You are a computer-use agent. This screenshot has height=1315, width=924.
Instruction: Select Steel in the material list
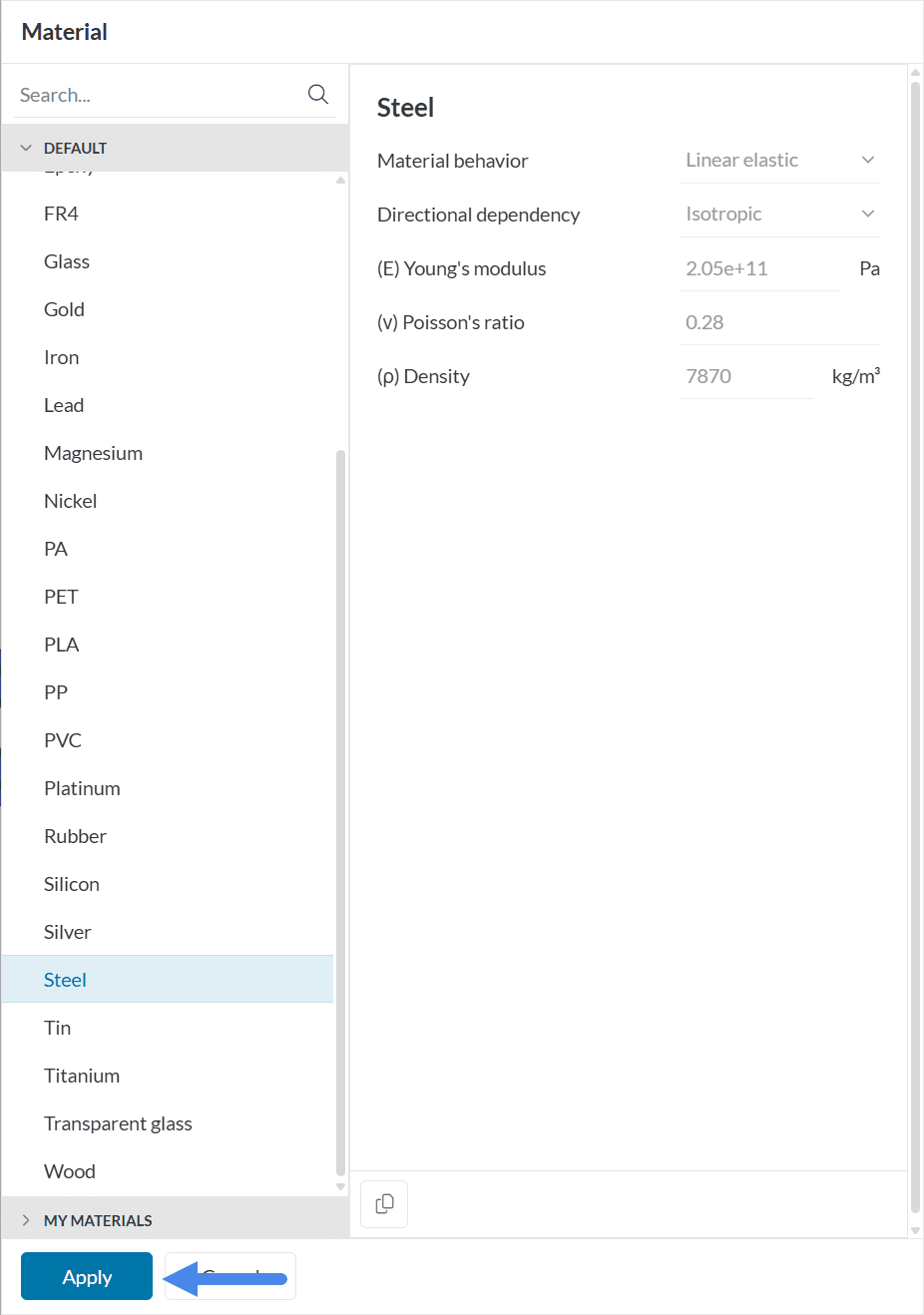pos(66,980)
